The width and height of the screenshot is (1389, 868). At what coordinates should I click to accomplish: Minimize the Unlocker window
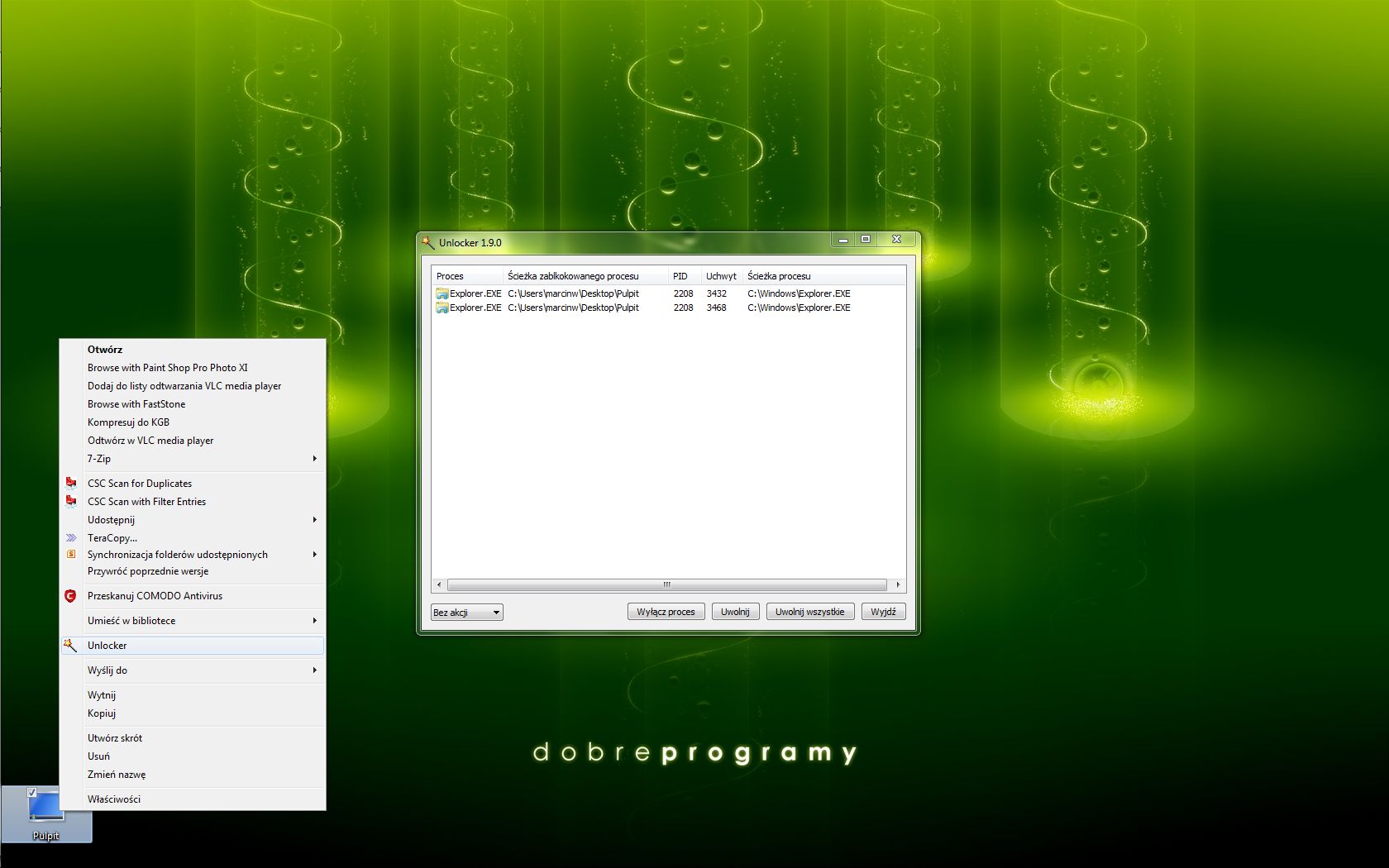coord(842,240)
